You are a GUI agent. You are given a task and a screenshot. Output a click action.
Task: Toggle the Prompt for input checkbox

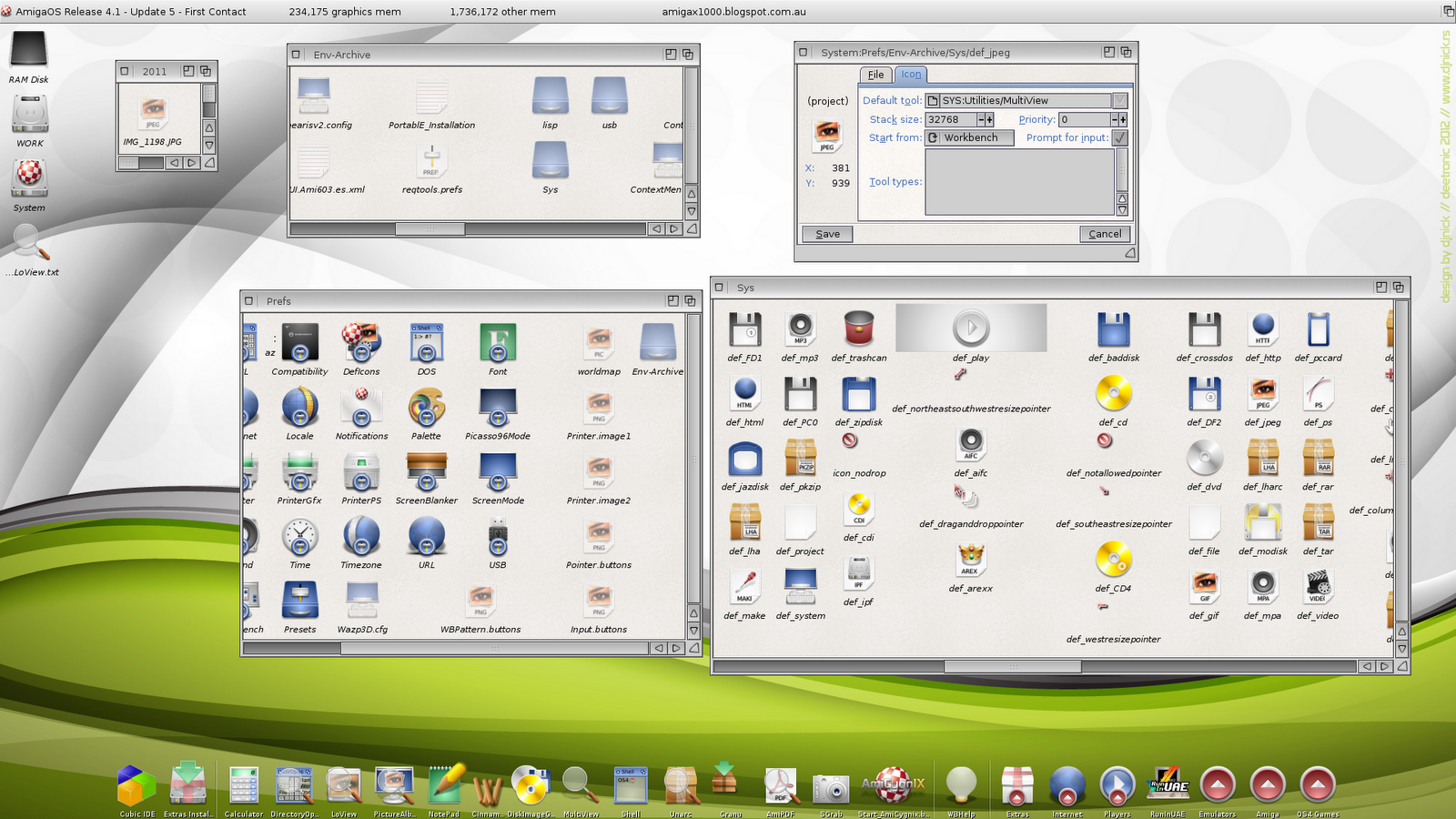pyautogui.click(x=1120, y=138)
